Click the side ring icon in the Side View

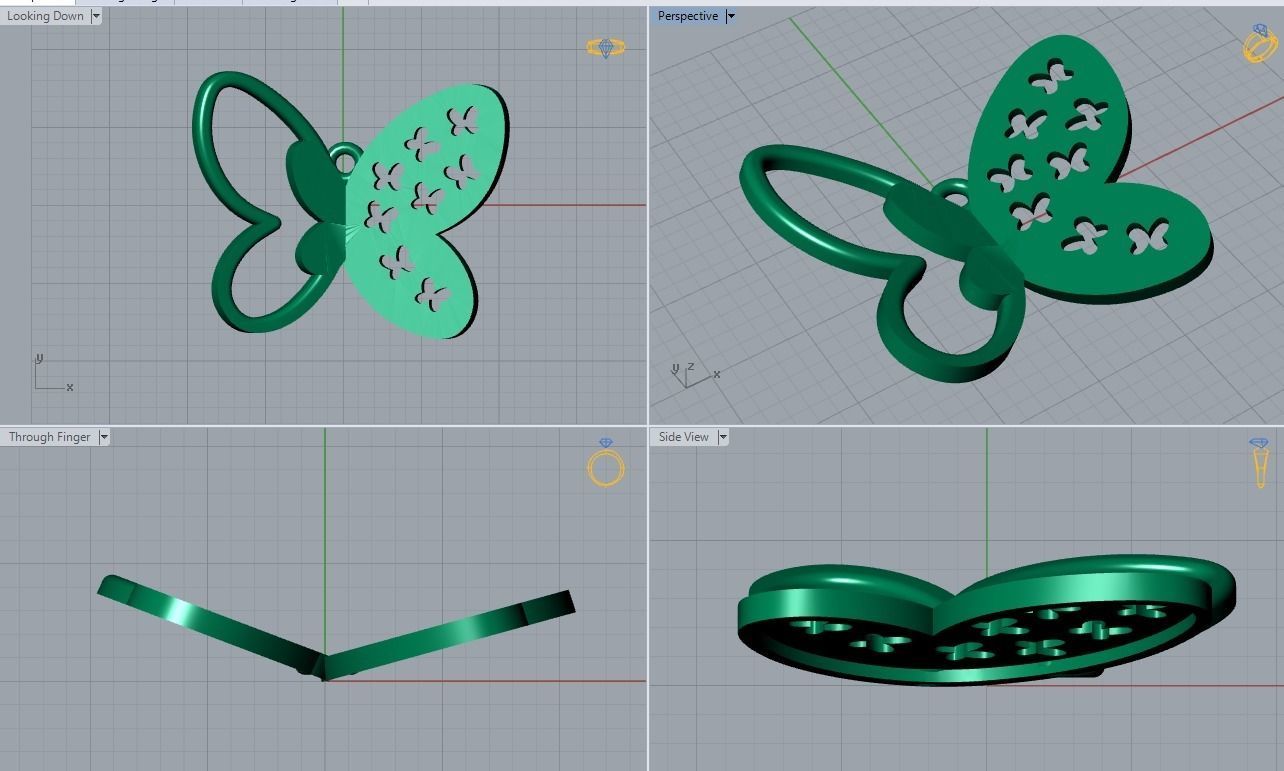tap(1260, 463)
